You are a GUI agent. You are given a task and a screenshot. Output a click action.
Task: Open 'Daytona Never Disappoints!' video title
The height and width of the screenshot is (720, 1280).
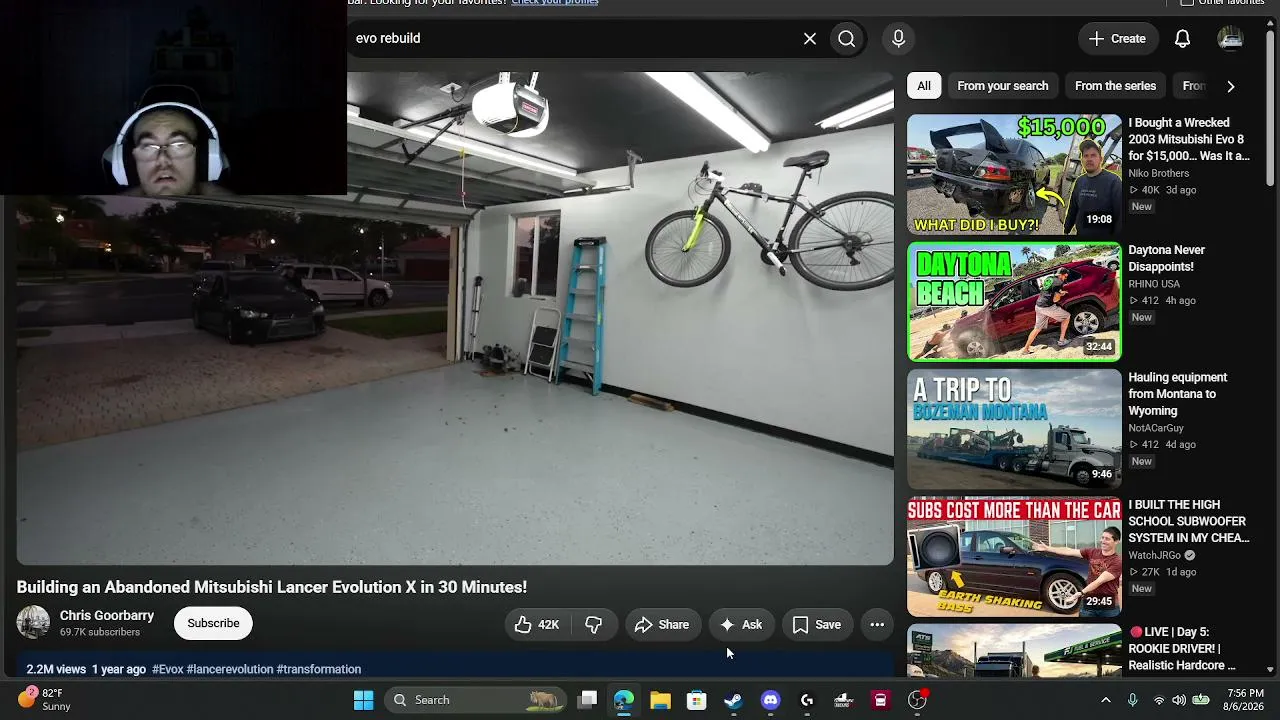click(1166, 258)
